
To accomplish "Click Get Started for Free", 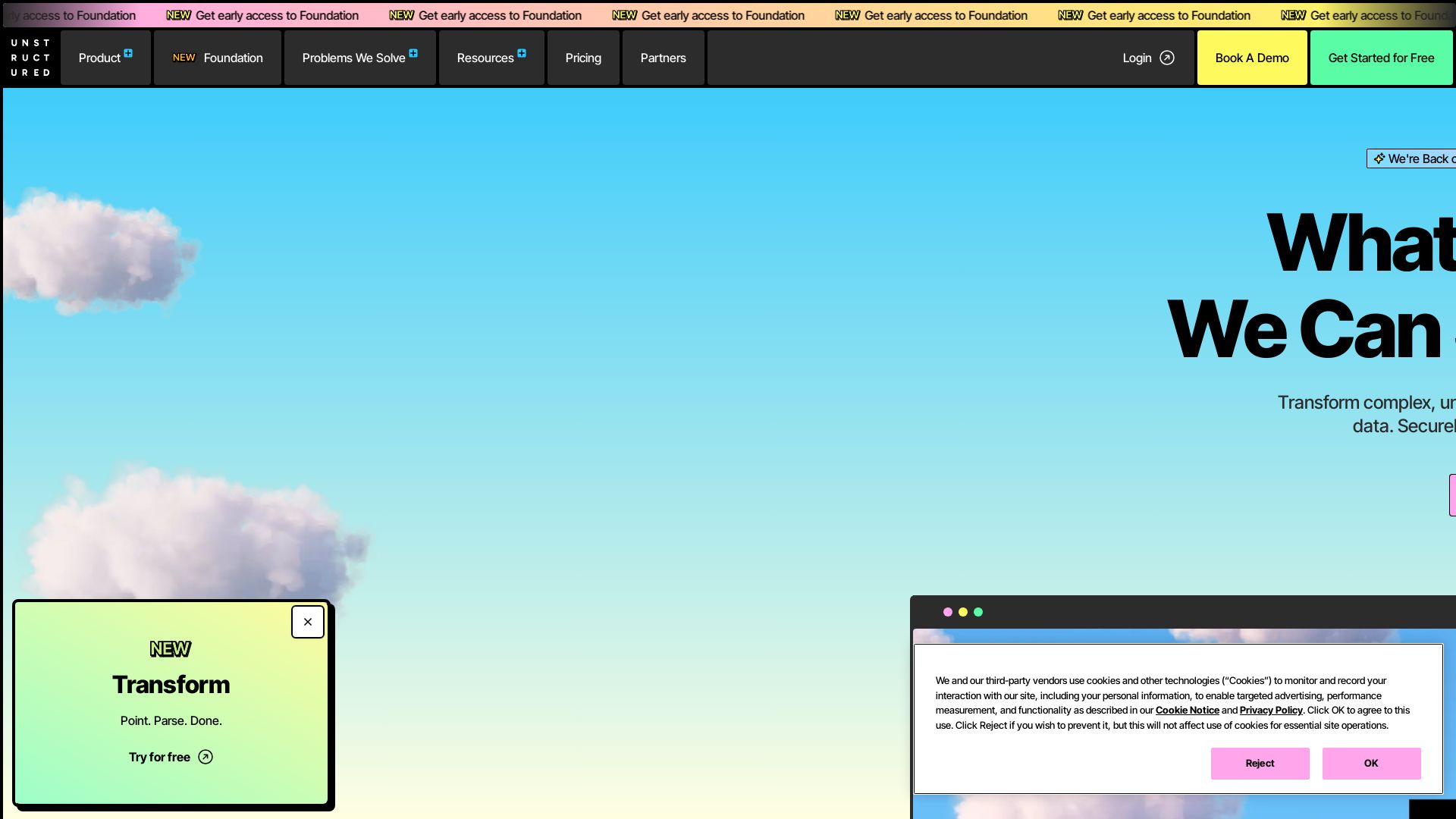I will pyautogui.click(x=1381, y=58).
